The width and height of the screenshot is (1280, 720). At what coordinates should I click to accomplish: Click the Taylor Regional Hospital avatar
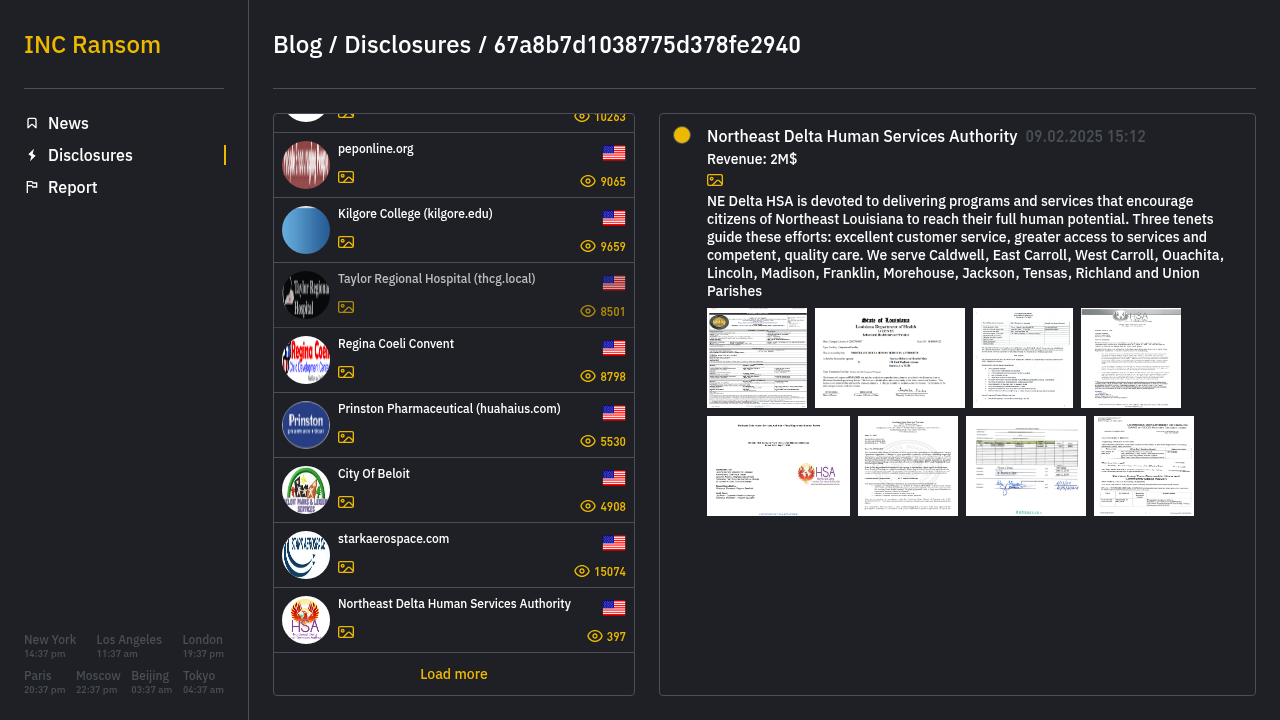(x=306, y=295)
